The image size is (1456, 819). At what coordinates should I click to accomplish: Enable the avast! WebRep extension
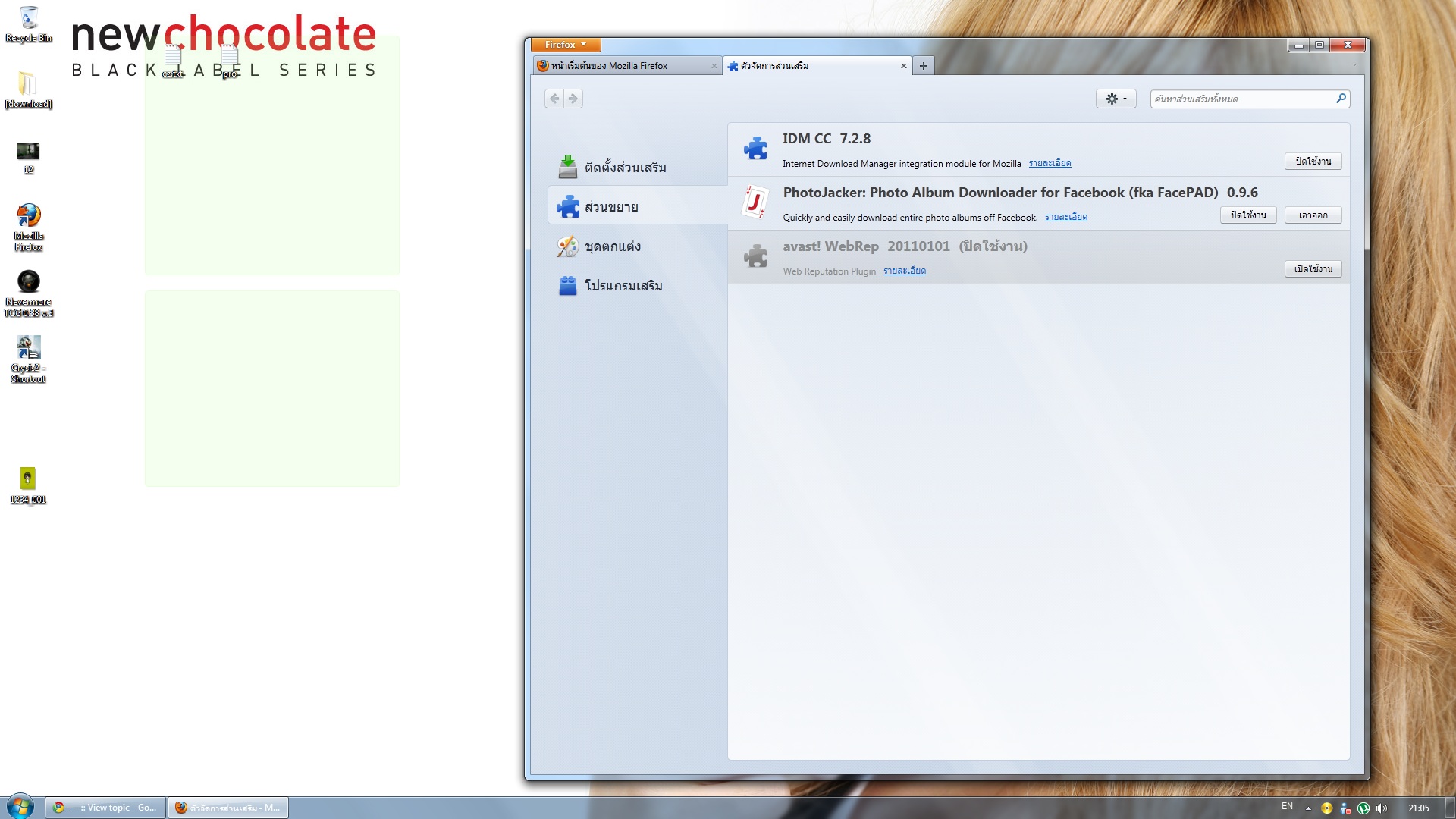coord(1313,269)
